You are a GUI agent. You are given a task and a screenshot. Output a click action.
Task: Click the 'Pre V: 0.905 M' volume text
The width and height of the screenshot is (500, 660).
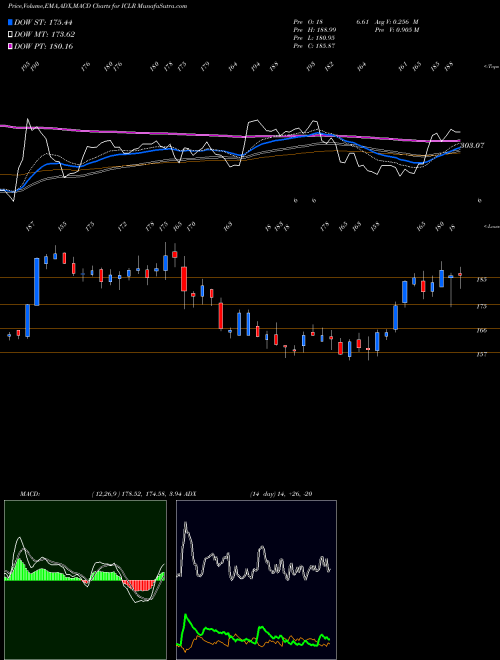(399, 30)
